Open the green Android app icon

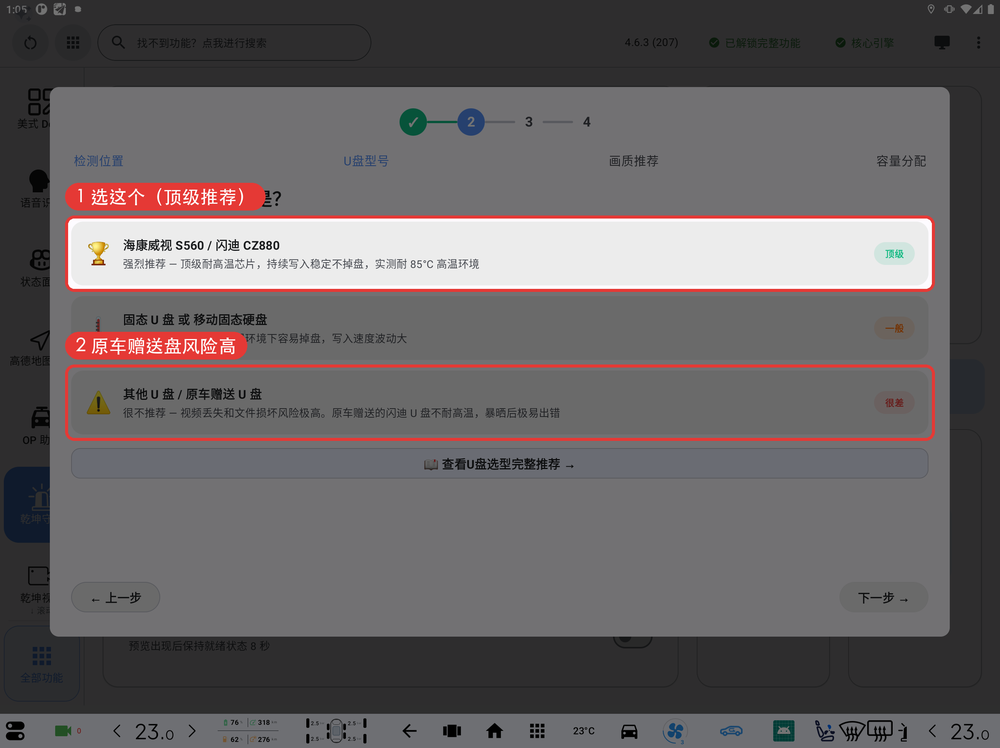coord(783,731)
